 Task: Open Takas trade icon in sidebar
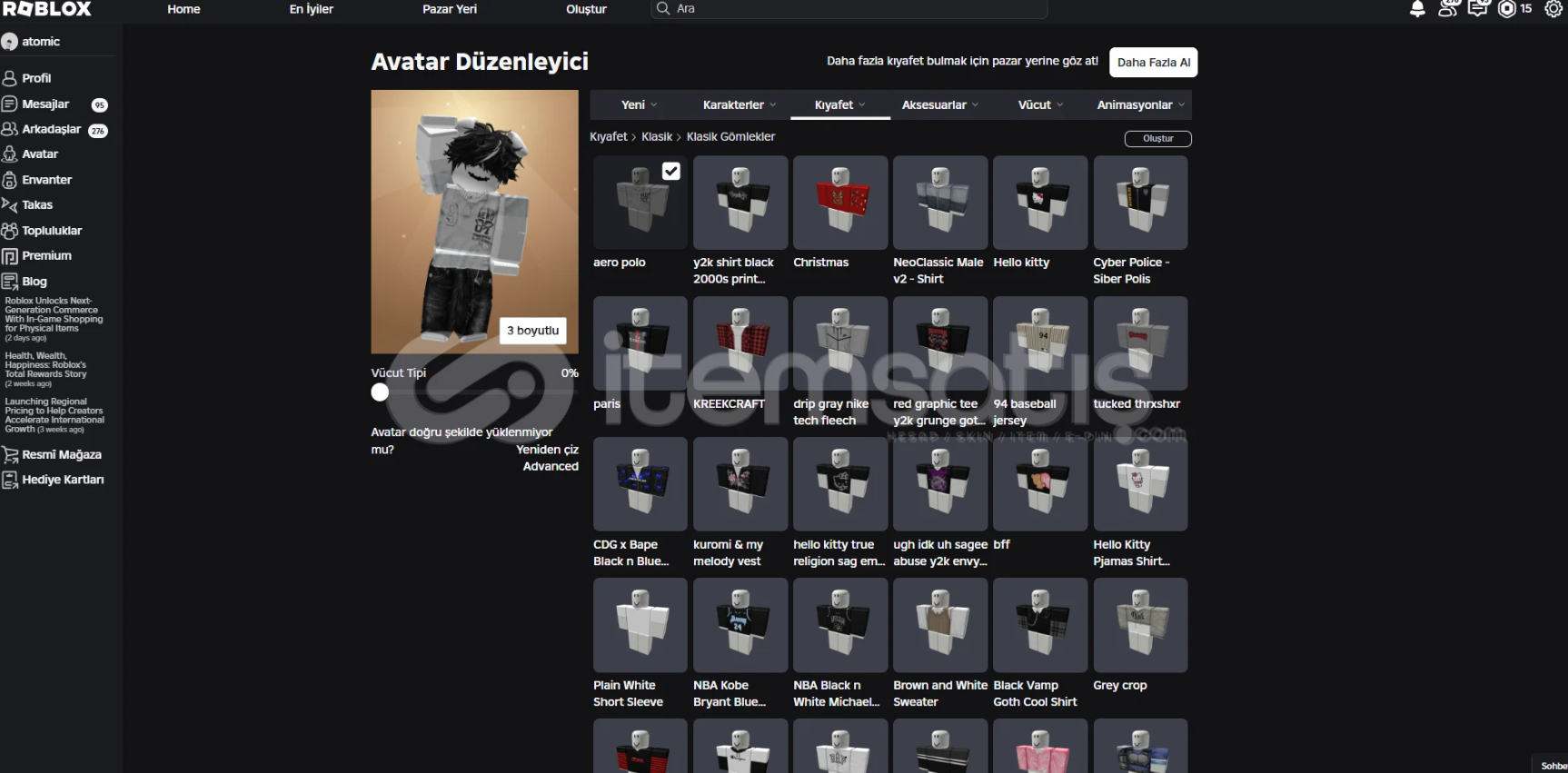pyautogui.click(x=10, y=205)
